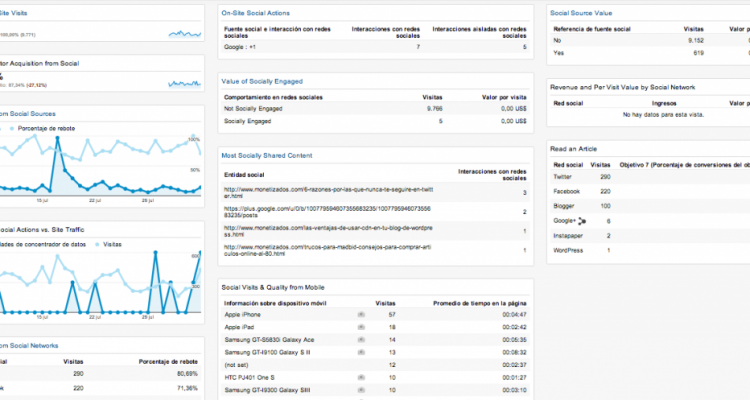
Task: Select the Socially Engaged row with 5 visits
Action: pos(375,121)
